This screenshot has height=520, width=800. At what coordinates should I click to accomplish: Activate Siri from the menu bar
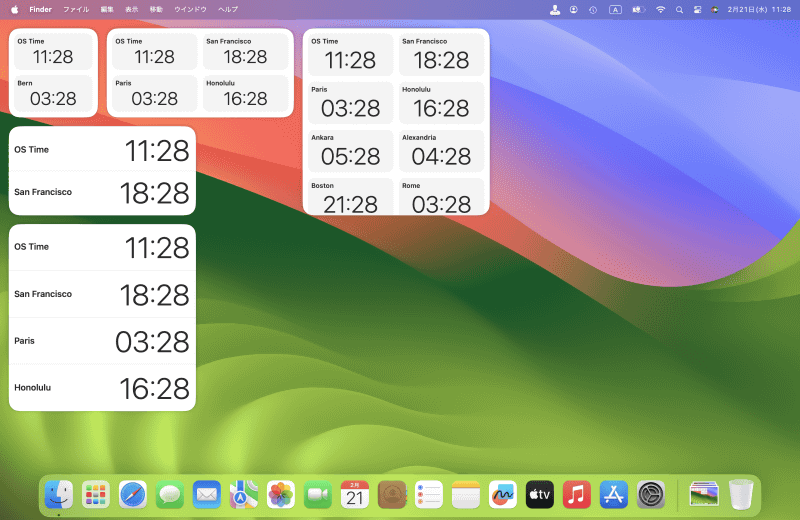pos(715,9)
